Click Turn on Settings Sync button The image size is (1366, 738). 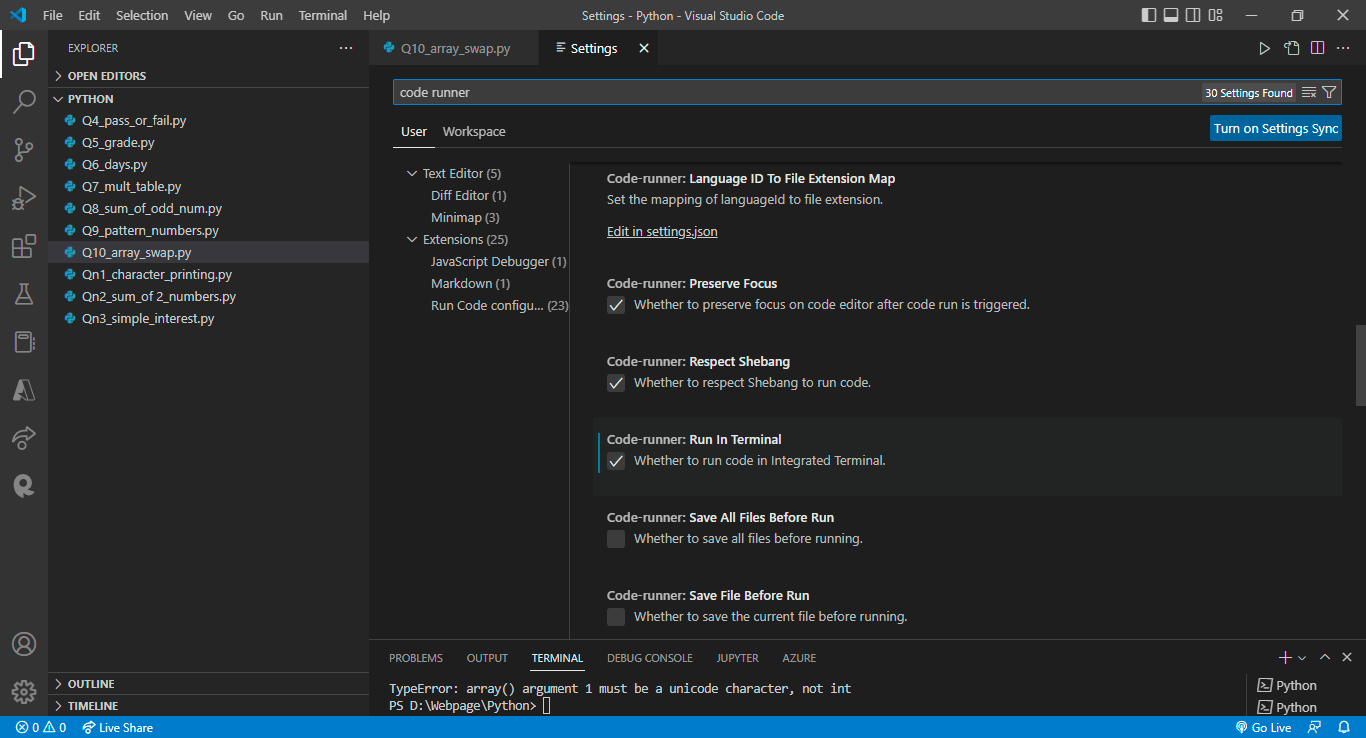pos(1276,129)
